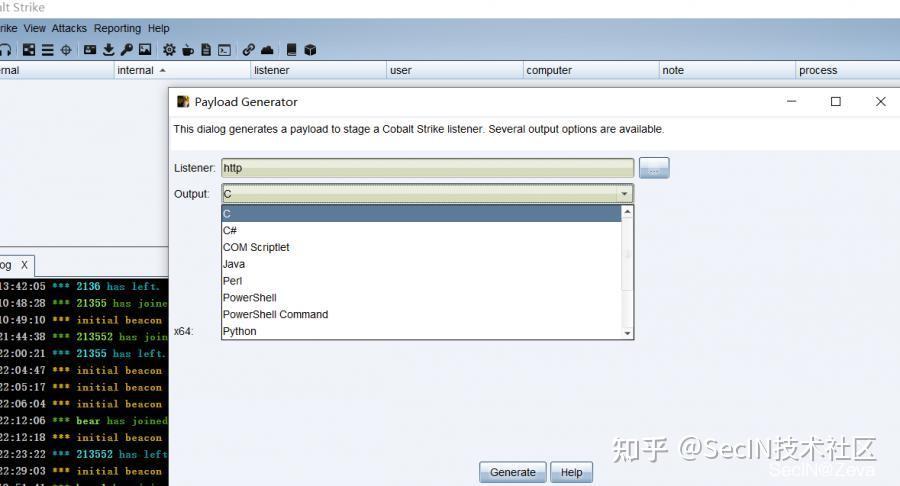Sort by the listener column header
Viewport: 900px width, 486px height.
318,70
